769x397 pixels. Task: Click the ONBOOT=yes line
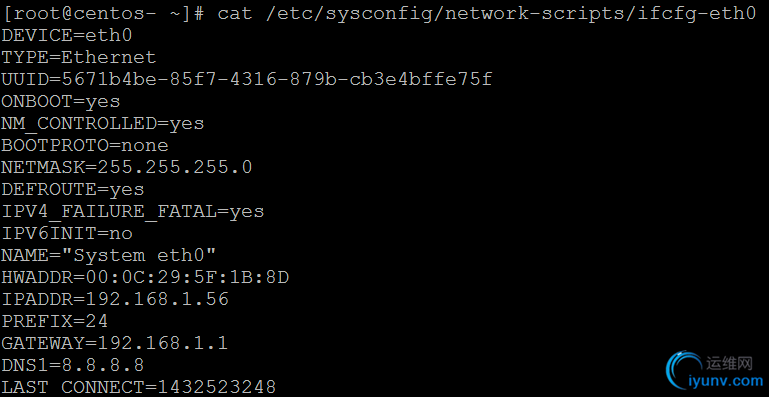(61, 102)
